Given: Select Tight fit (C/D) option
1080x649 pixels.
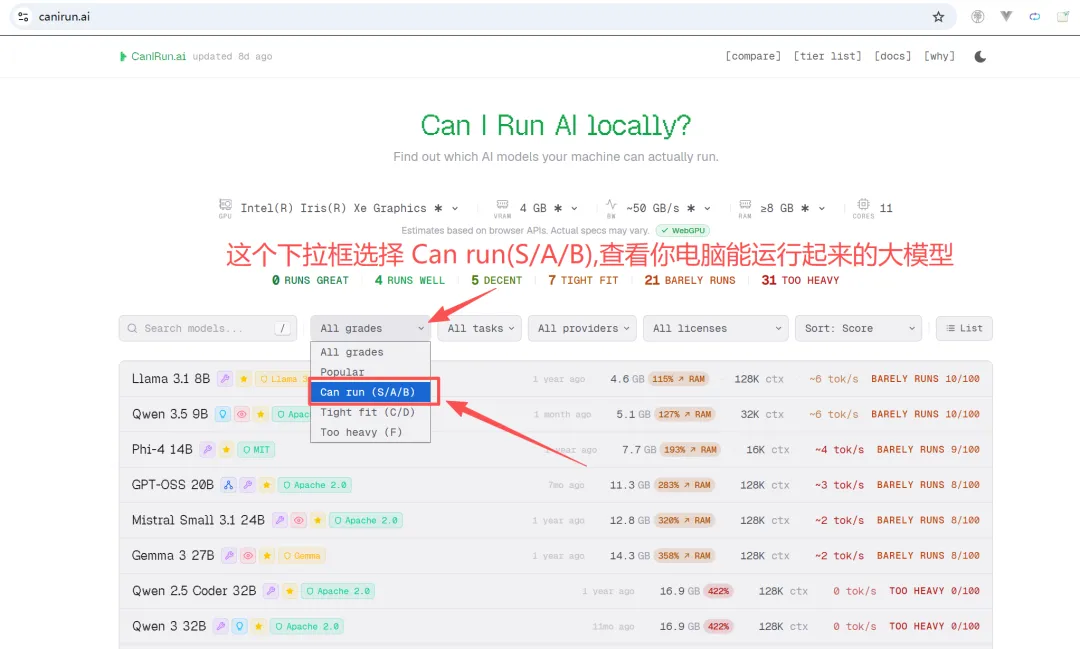Looking at the screenshot, I should pyautogui.click(x=371, y=412).
